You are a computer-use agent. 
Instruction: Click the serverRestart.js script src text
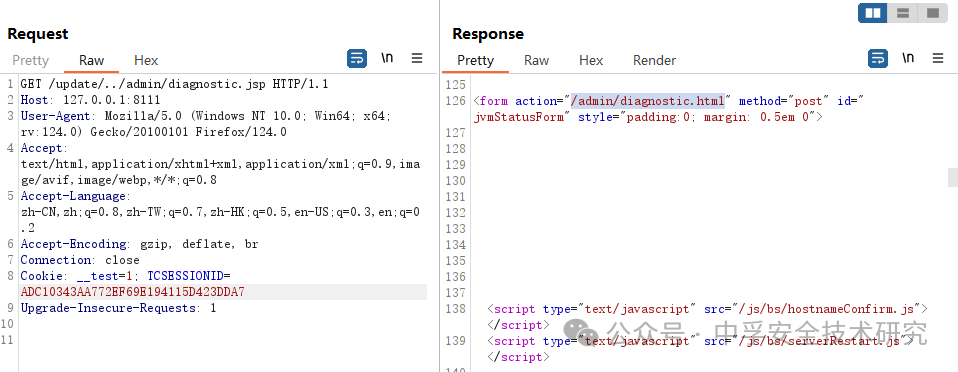tap(820, 341)
